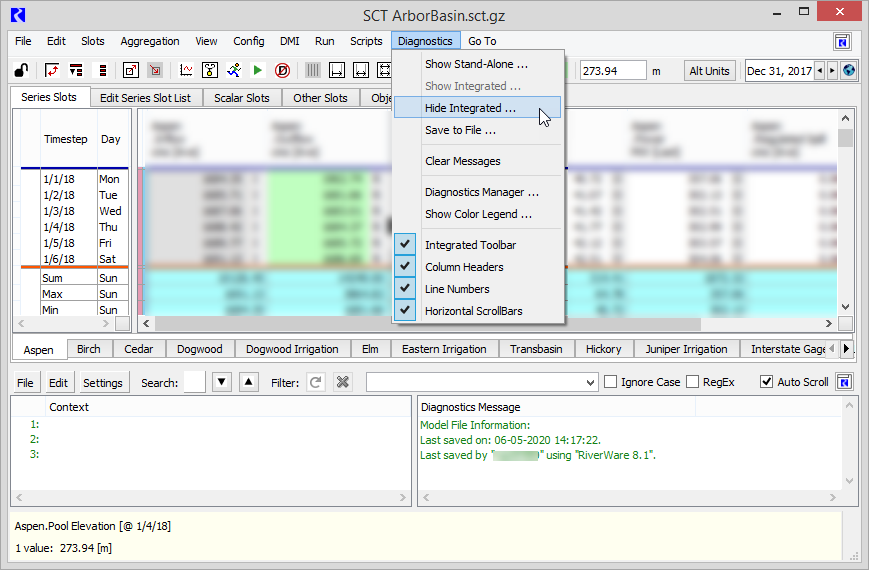The height and width of the screenshot is (570, 869).
Task: Expand the filter text dropdown
Action: (590, 382)
